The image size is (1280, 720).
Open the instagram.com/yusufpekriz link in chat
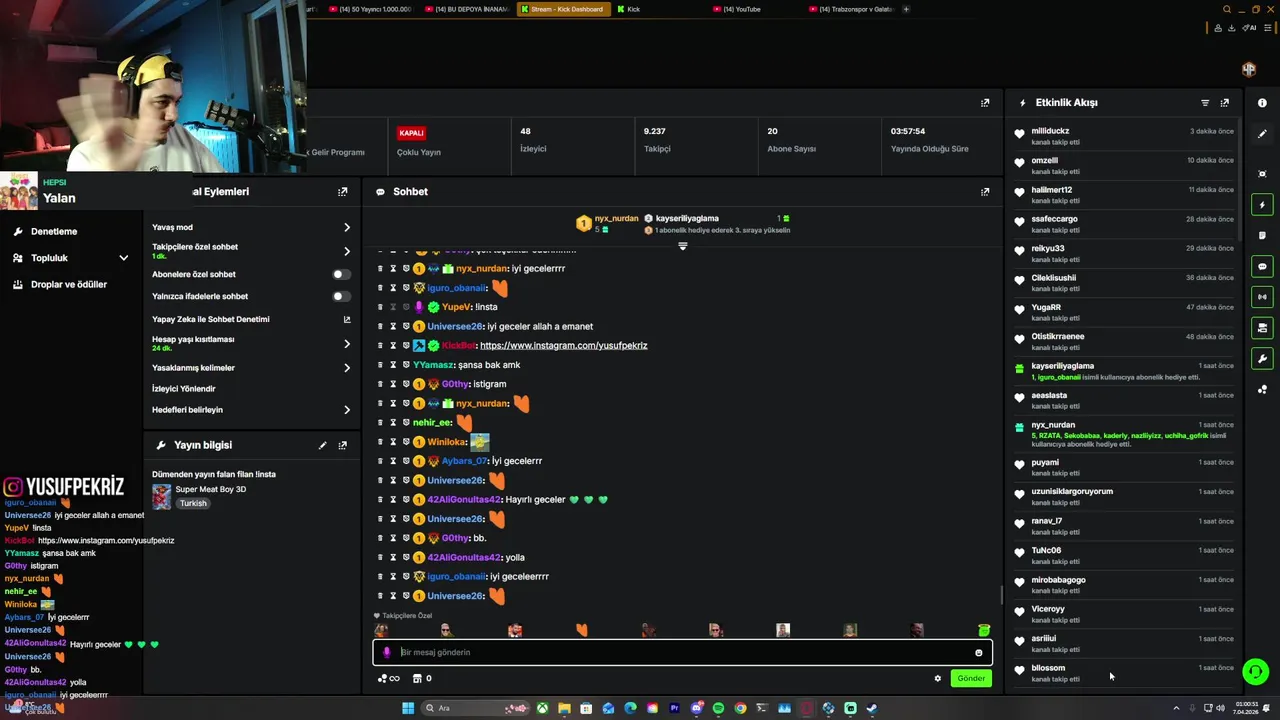coord(564,346)
